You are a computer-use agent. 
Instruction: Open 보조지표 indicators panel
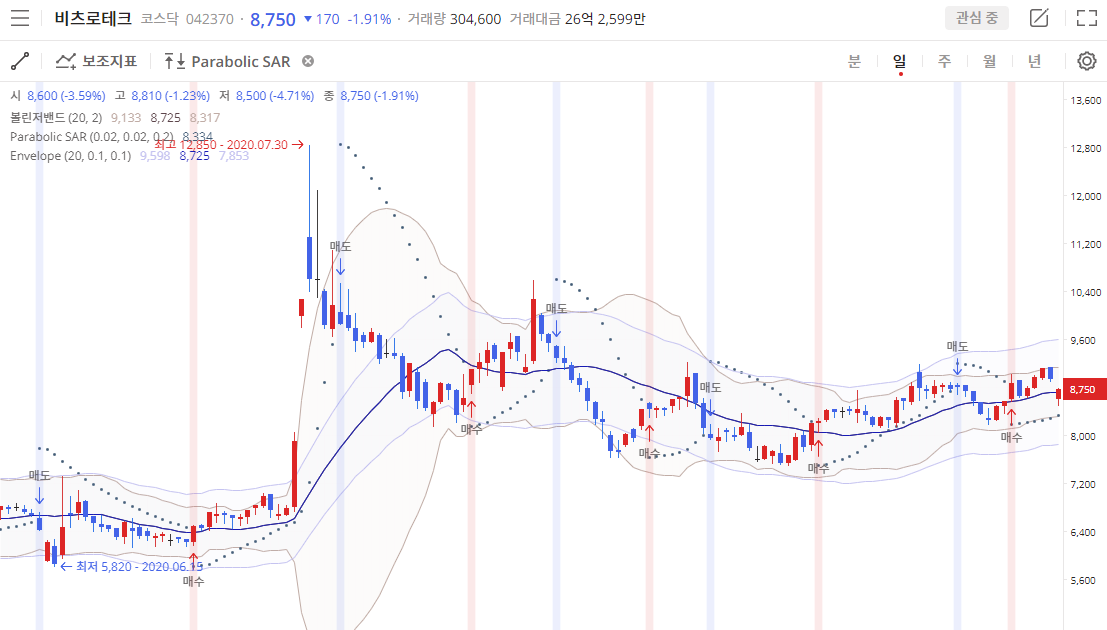point(96,61)
